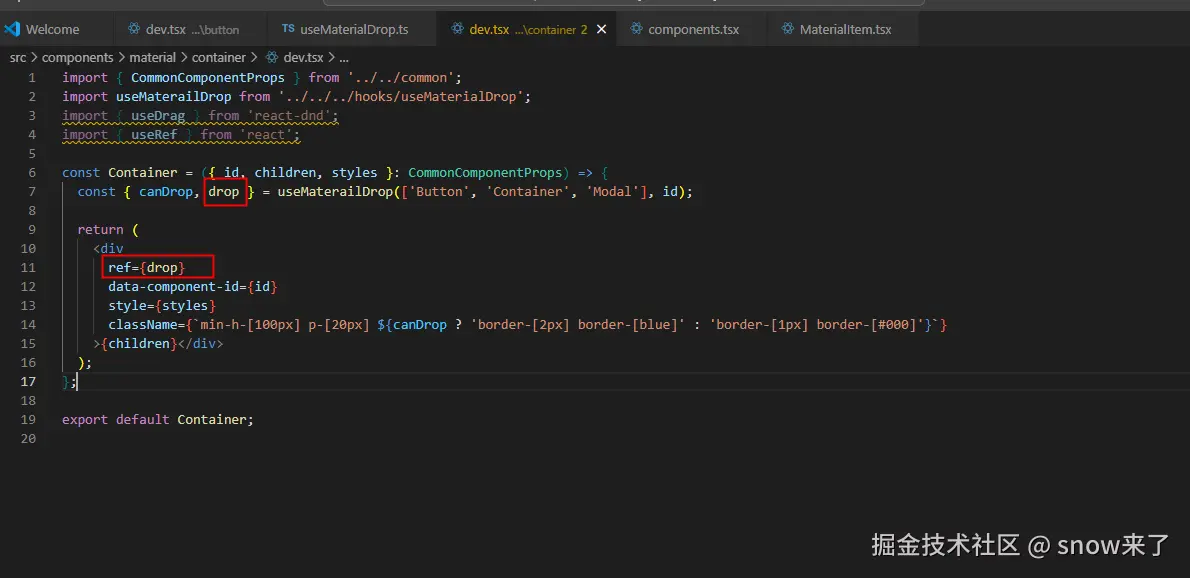Click the 'container' breadcrumb segment
1190x578 pixels.
pos(219,58)
